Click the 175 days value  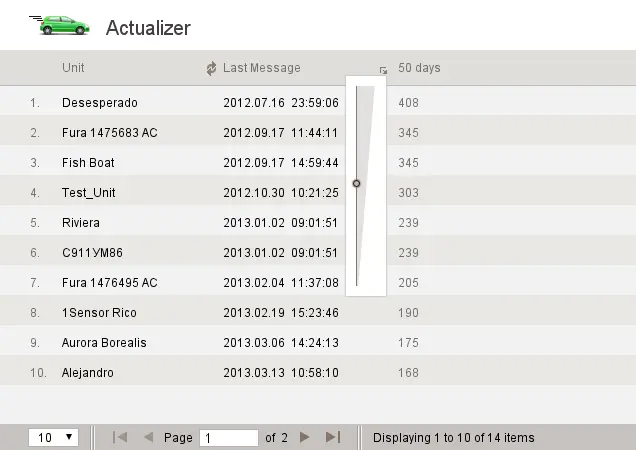coord(408,343)
